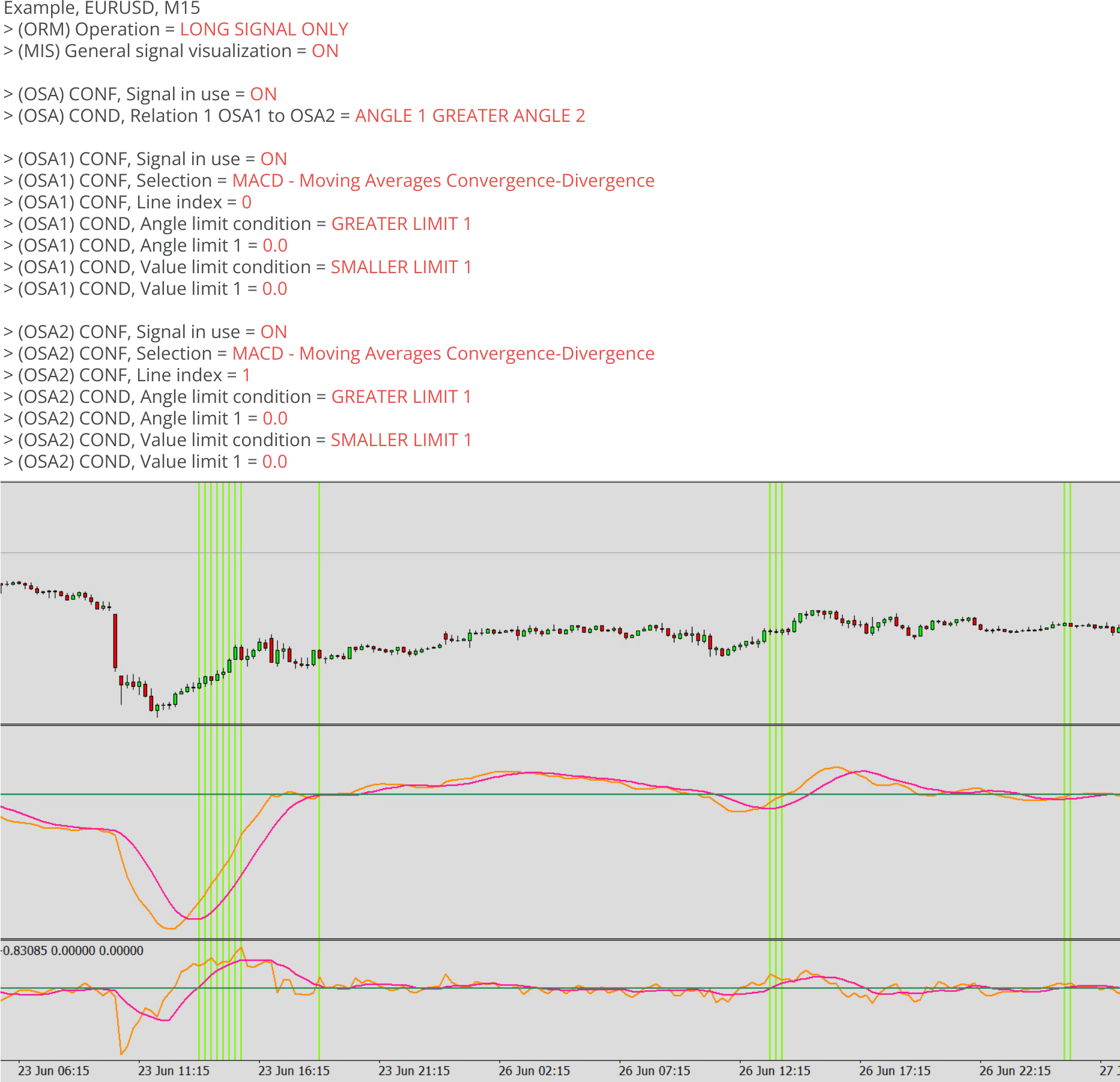Select the OSA1 MACD selection value
Viewport: 1120px width, 1082px height.
(x=443, y=181)
